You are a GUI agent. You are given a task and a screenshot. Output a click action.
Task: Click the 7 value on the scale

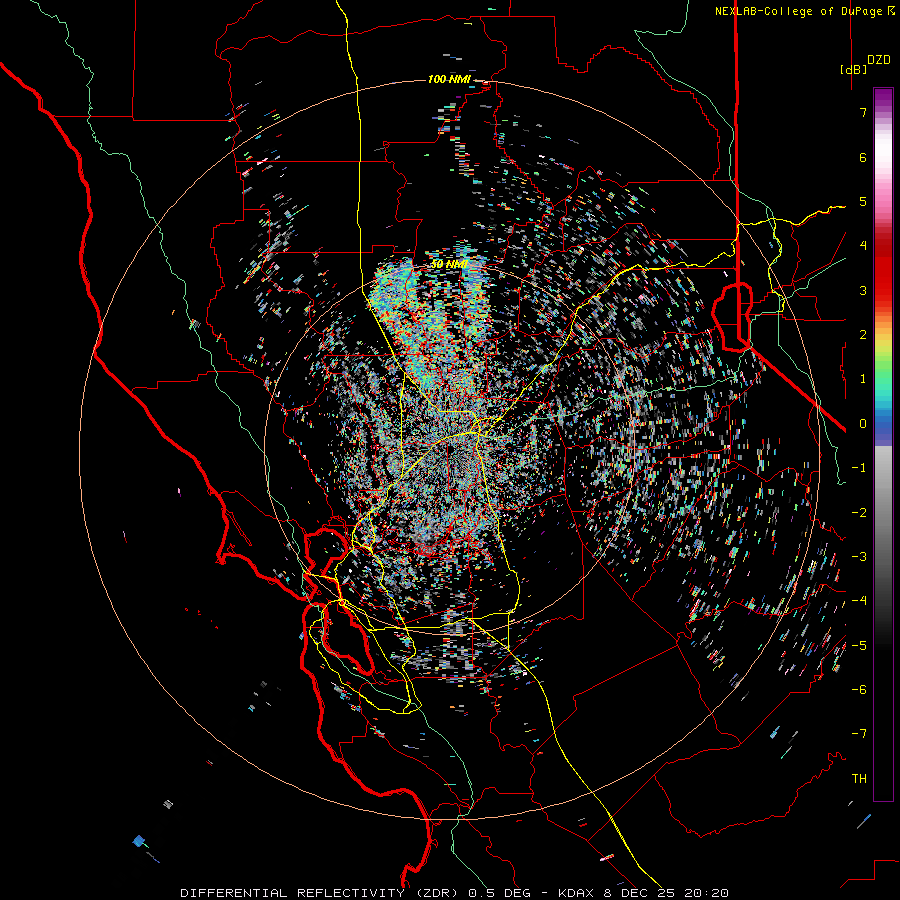(x=863, y=112)
